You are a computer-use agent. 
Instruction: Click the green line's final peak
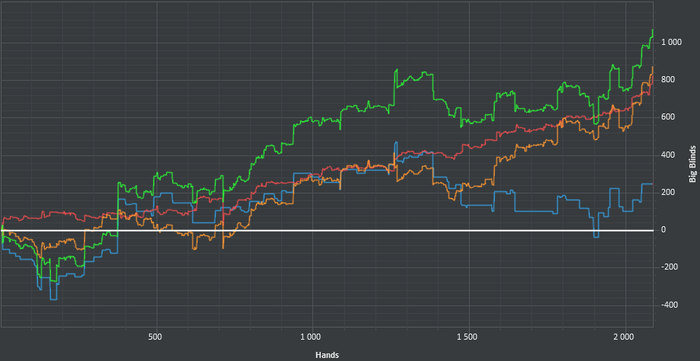tap(653, 30)
